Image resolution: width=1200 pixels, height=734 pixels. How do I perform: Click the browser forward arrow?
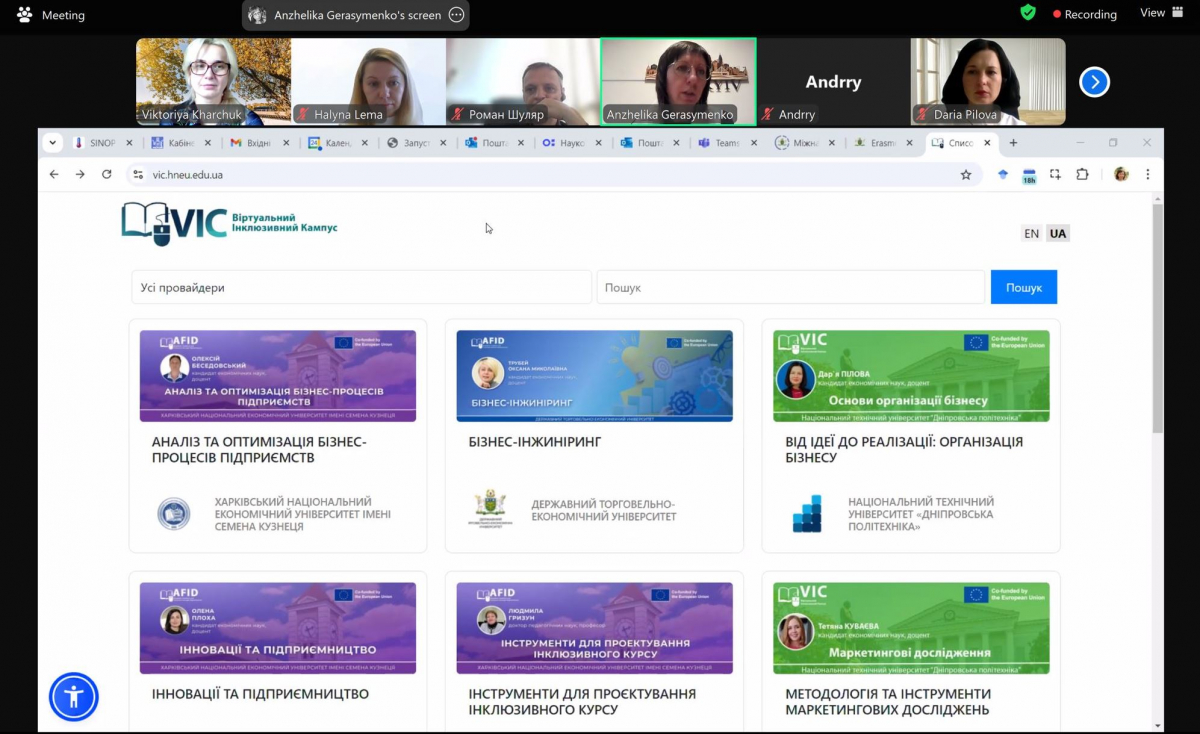(81, 174)
